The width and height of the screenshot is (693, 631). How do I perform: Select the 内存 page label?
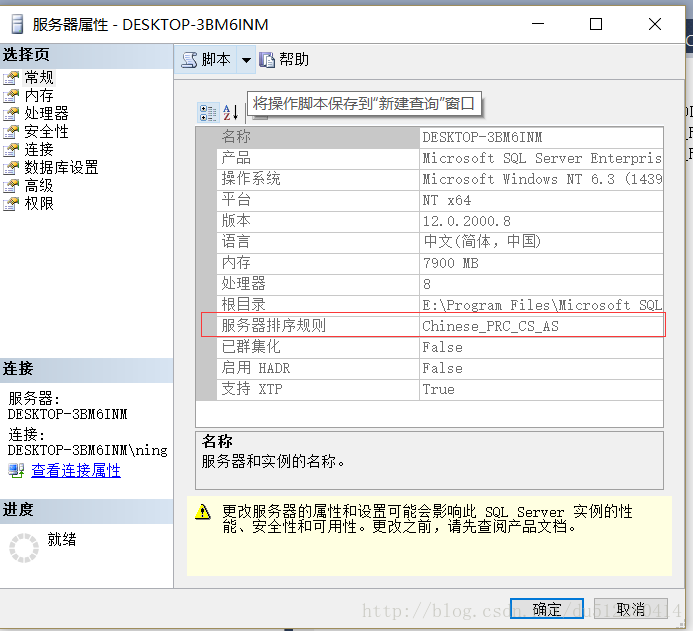pyautogui.click(x=39, y=95)
